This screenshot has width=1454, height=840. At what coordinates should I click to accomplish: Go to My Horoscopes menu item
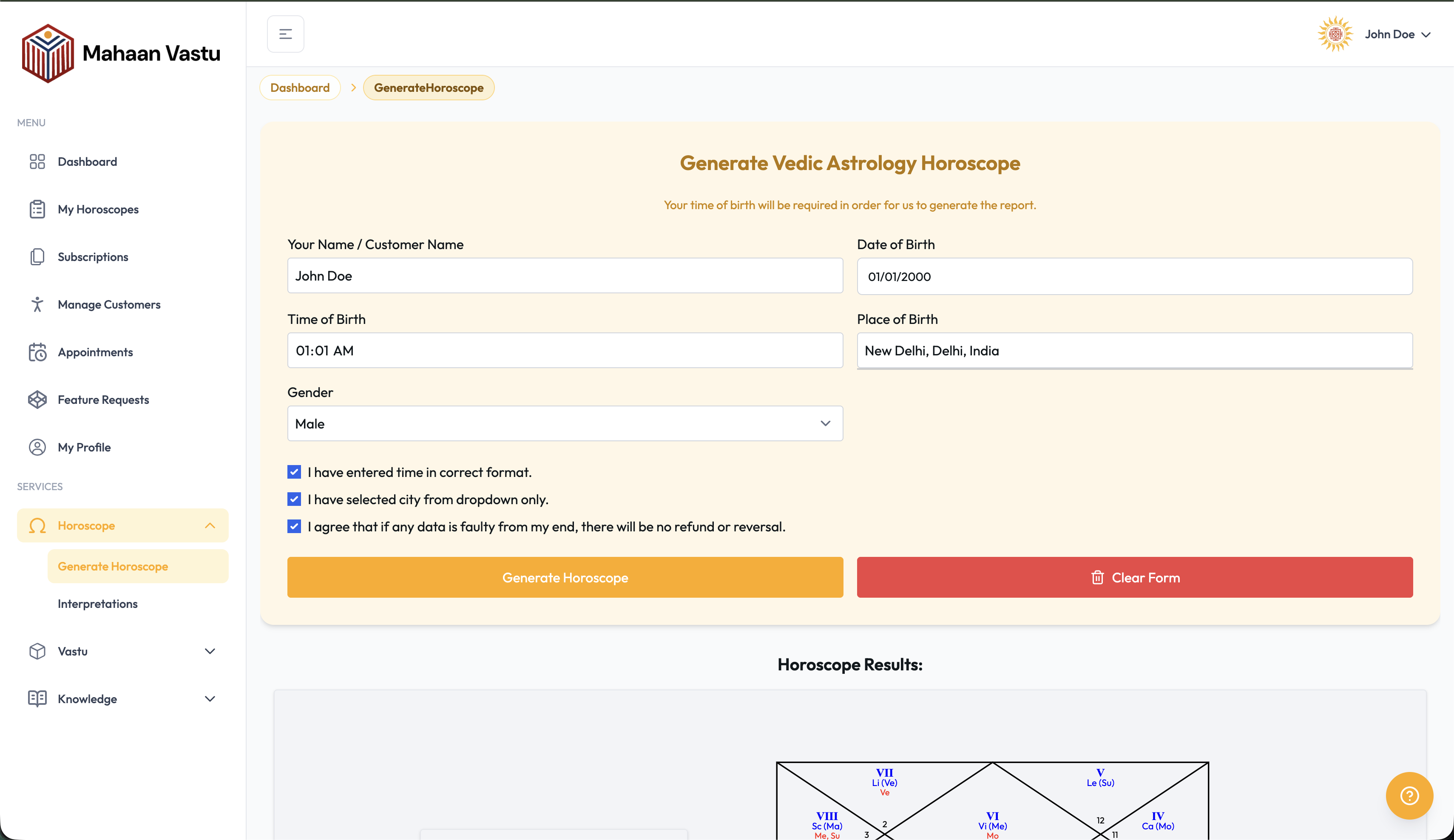[123, 209]
